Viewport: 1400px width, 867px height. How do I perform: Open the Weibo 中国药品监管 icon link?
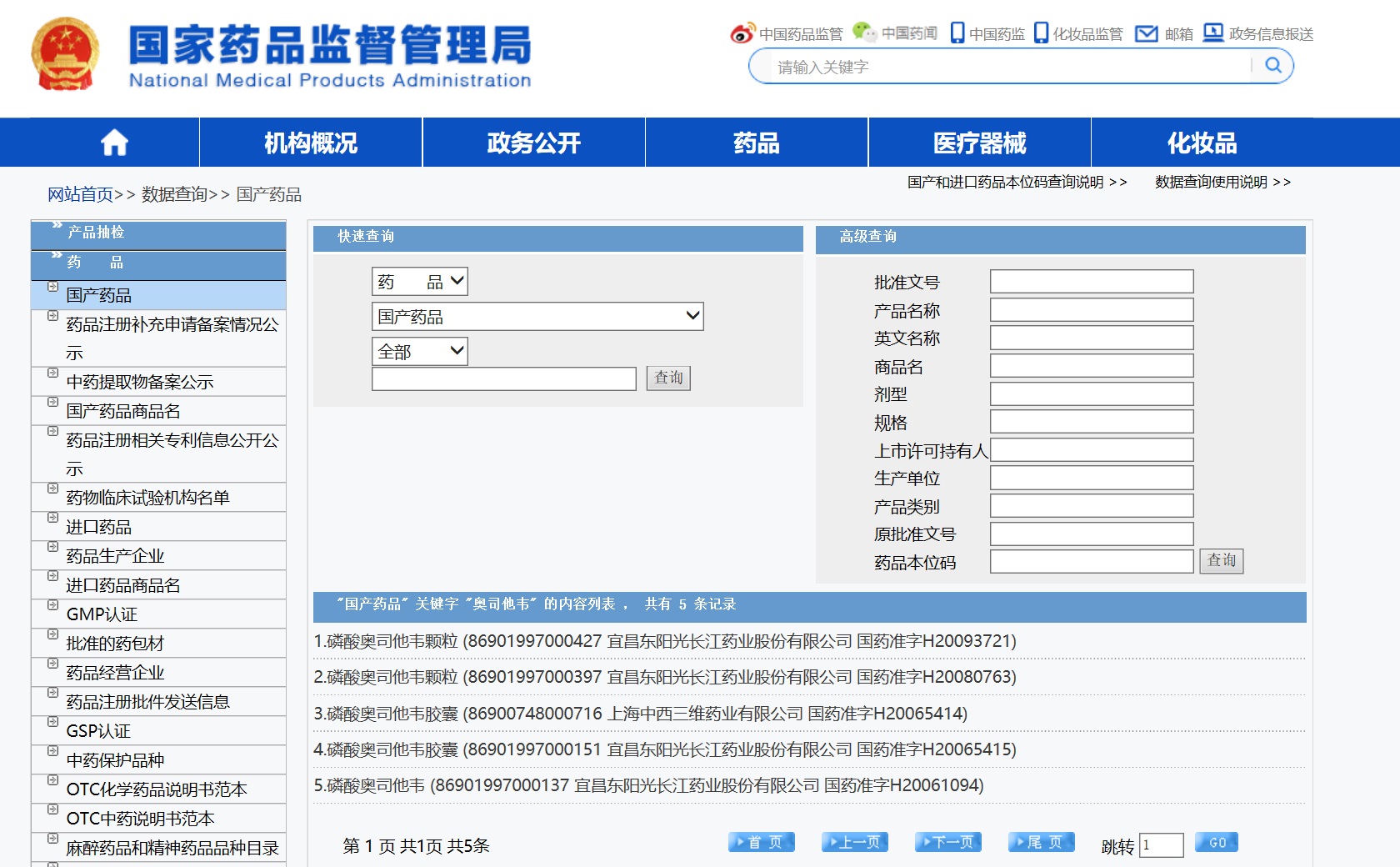pos(742,33)
